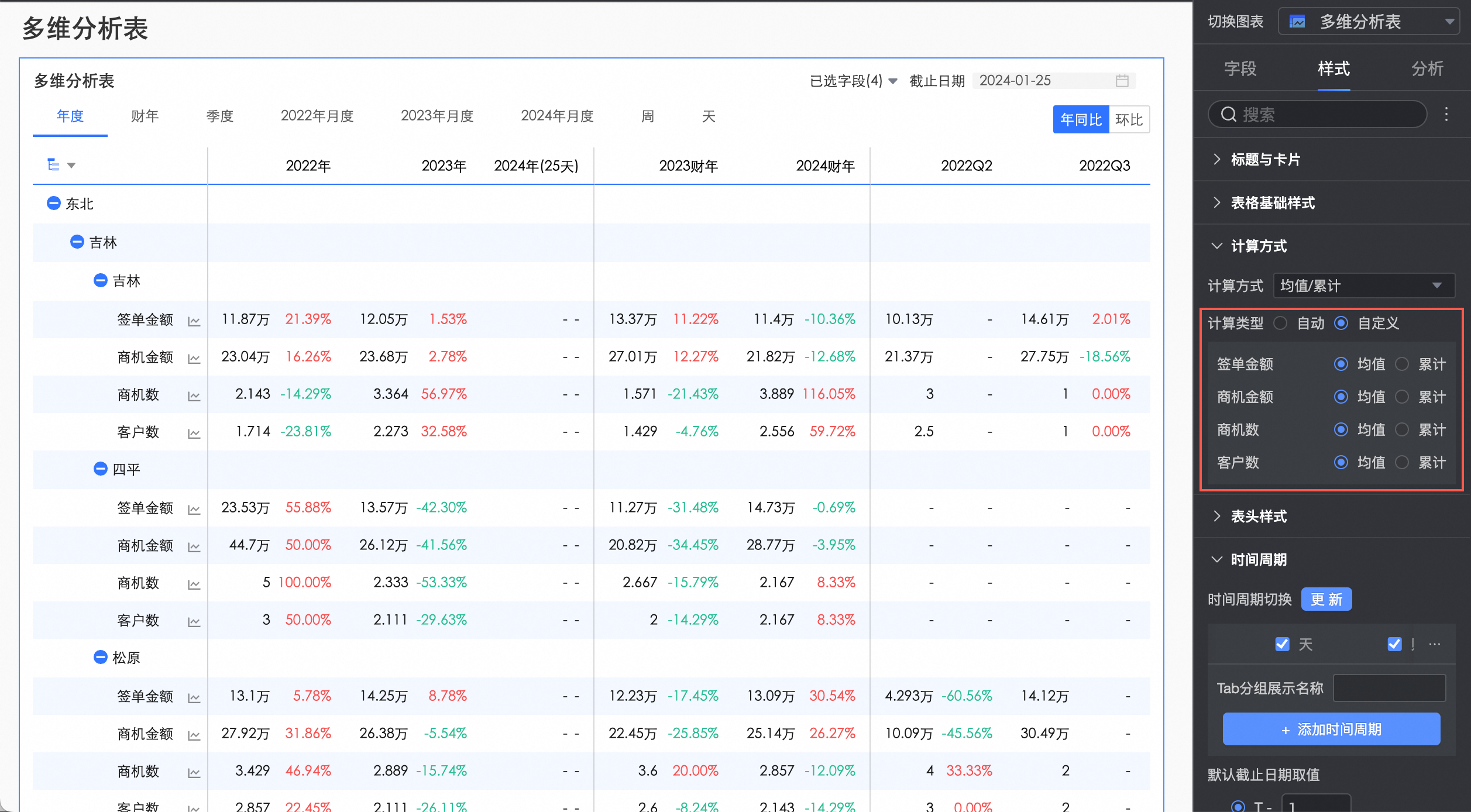Open the 字段 panel tab

click(1240, 68)
